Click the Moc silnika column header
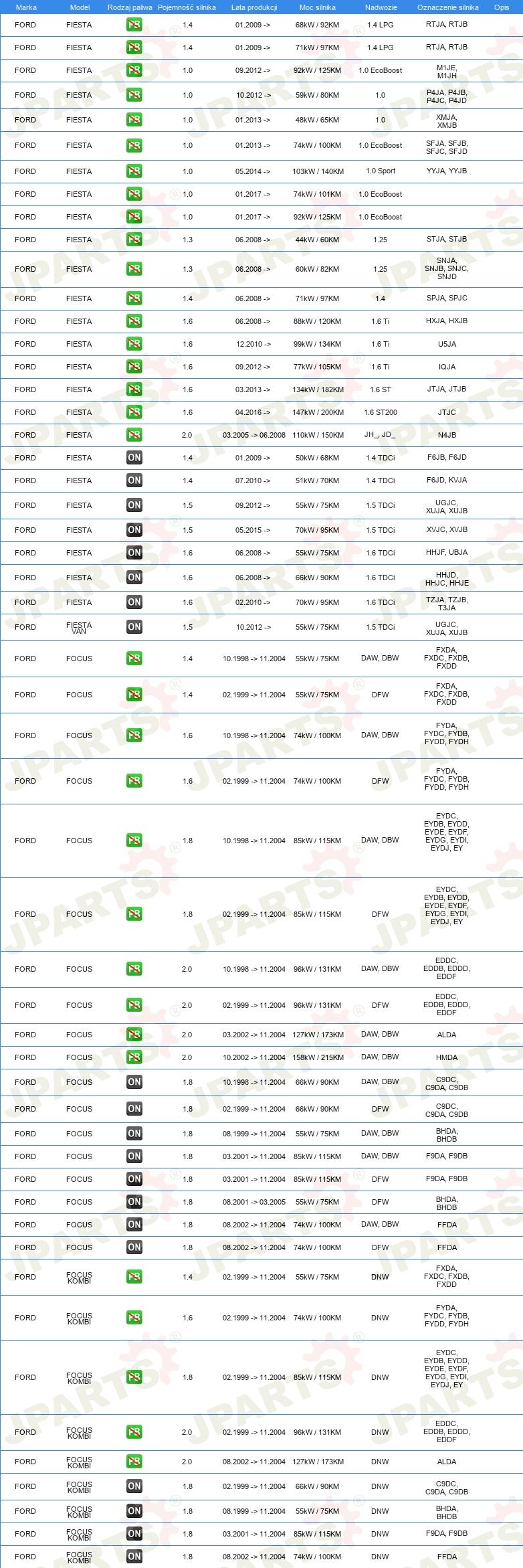523x1568 pixels. tap(318, 7)
